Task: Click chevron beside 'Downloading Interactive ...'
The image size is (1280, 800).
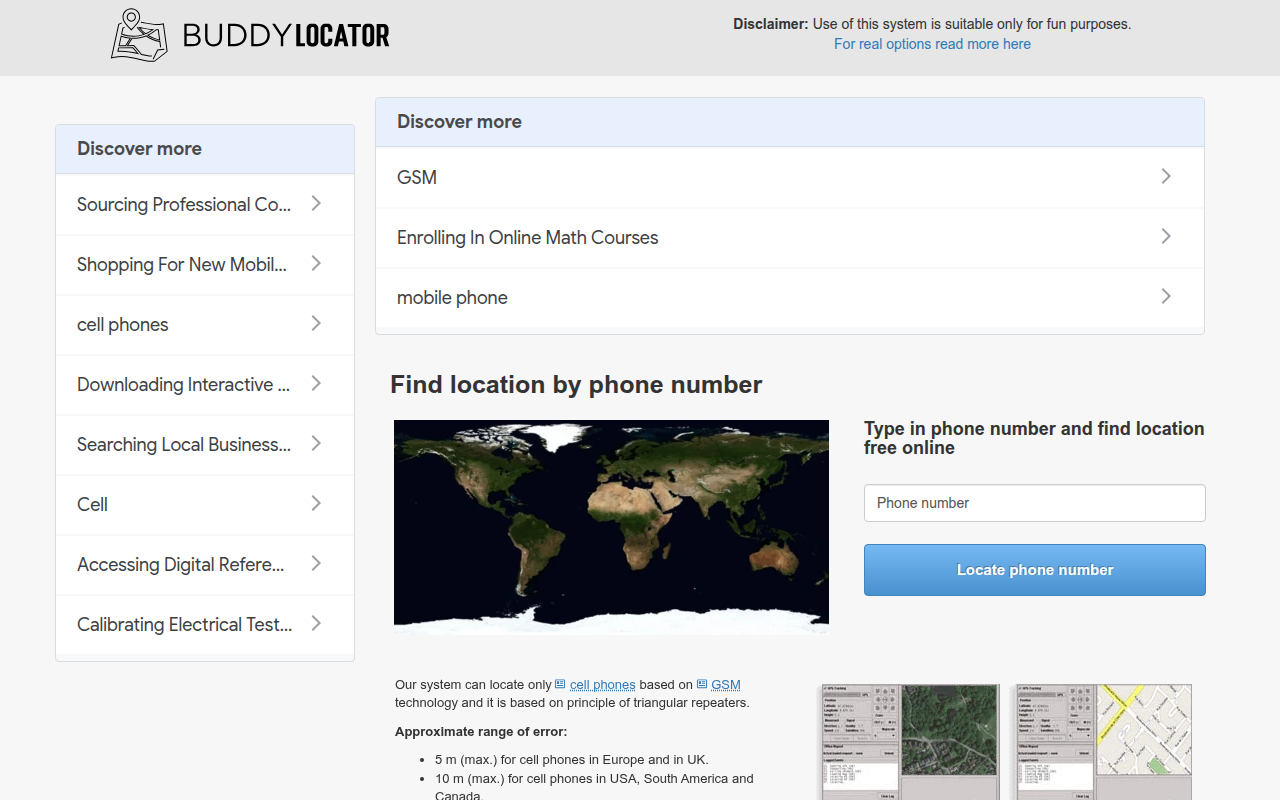Action: pos(316,383)
